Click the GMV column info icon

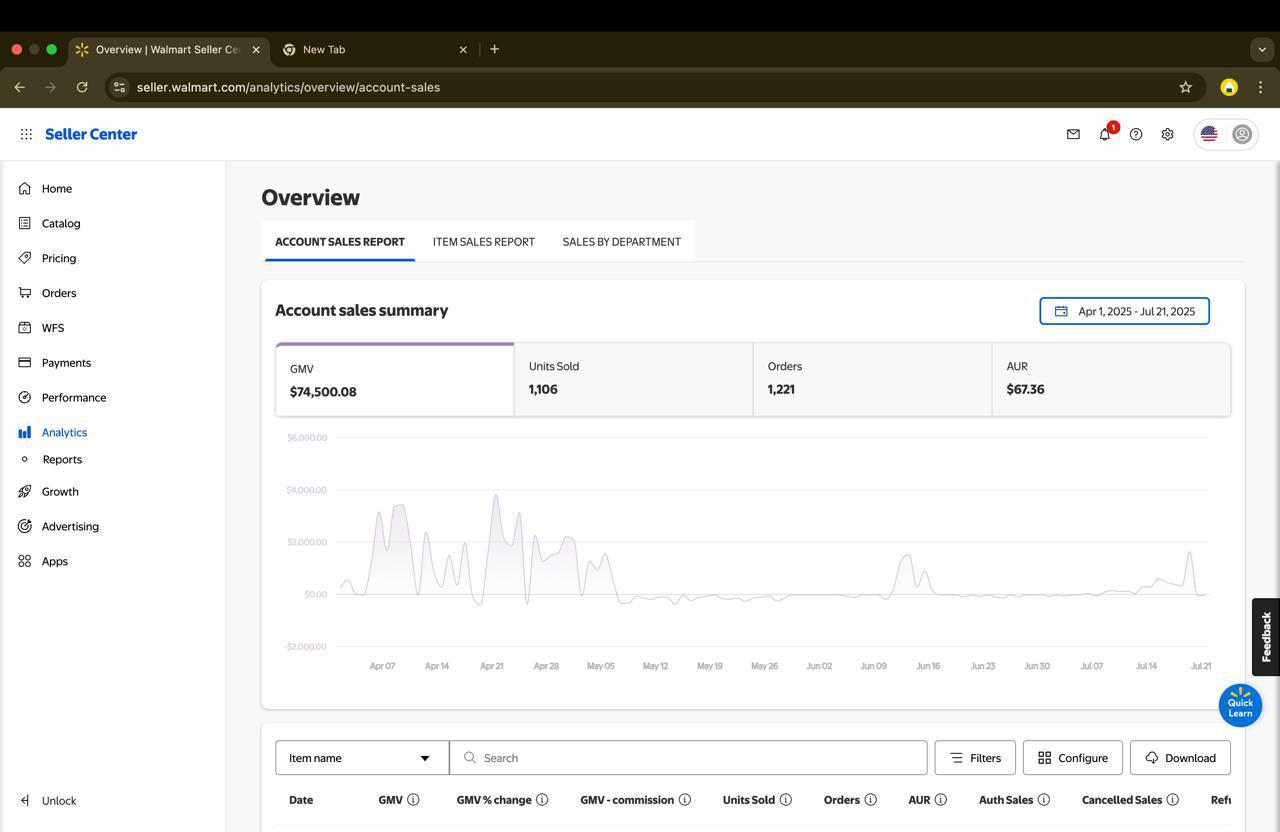[x=413, y=800]
